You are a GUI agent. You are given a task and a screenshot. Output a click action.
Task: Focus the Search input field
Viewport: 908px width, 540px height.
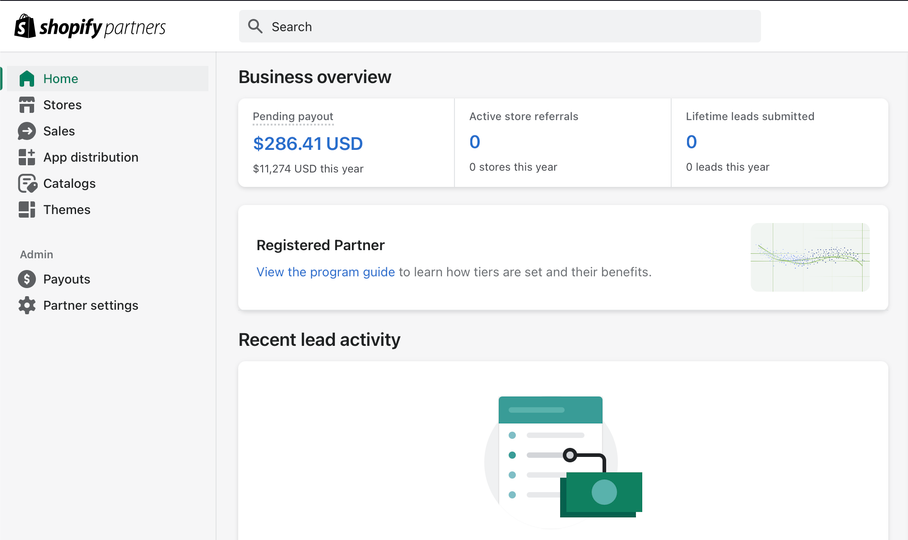coord(500,26)
